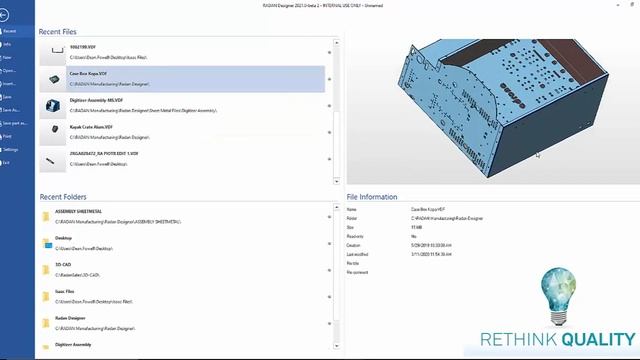
Task: Pin the Desktop folder
Action: click(x=329, y=244)
